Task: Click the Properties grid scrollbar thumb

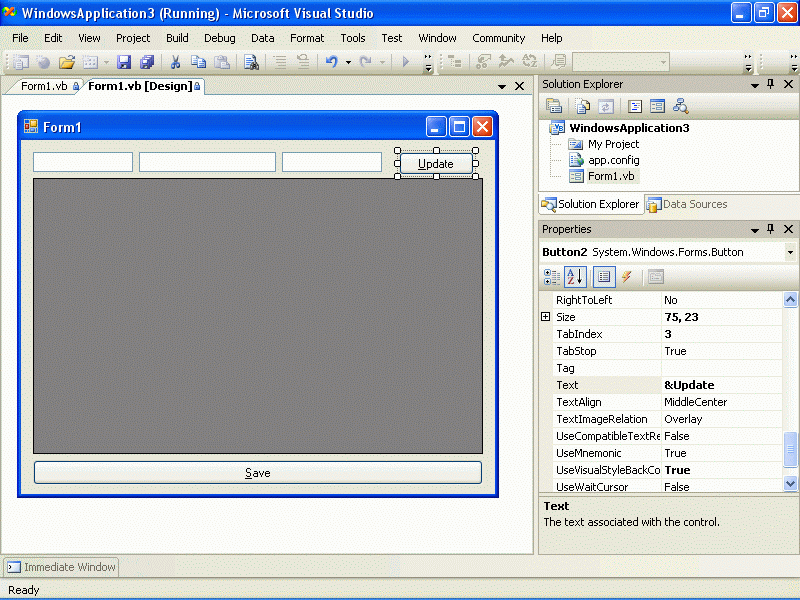Action: coord(790,449)
